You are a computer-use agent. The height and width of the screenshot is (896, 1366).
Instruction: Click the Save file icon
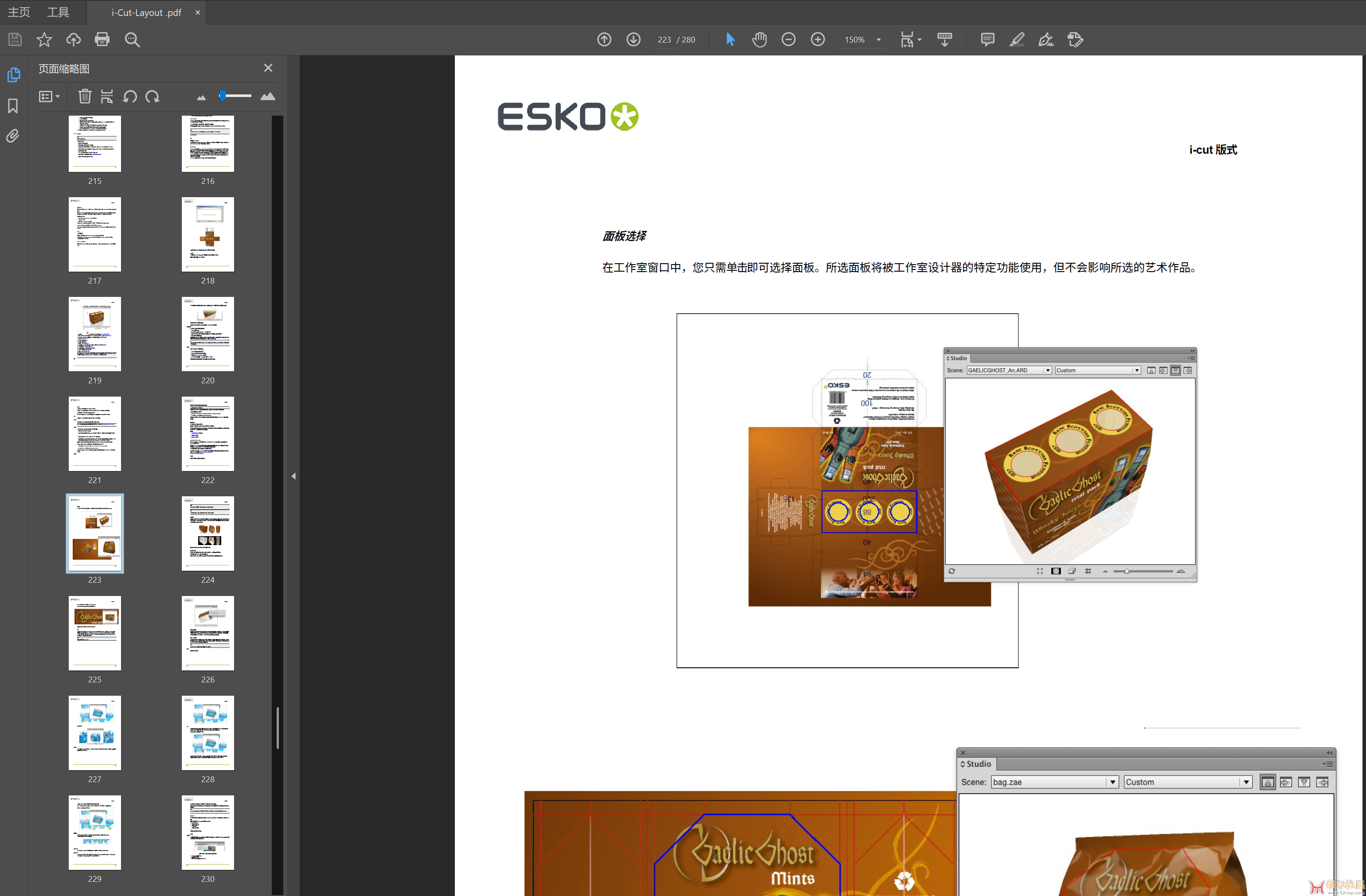pyautogui.click(x=15, y=39)
